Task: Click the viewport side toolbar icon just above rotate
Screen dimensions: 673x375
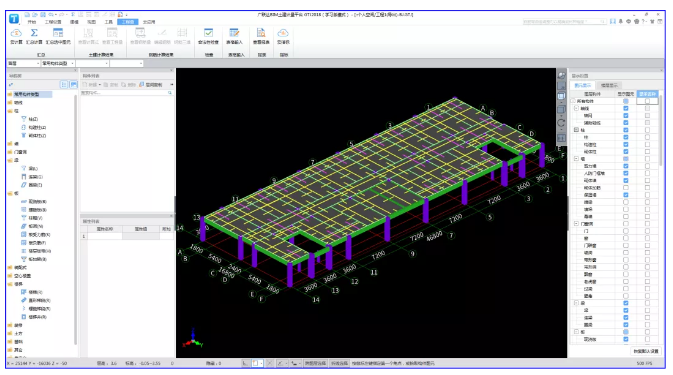Action: 561,109
